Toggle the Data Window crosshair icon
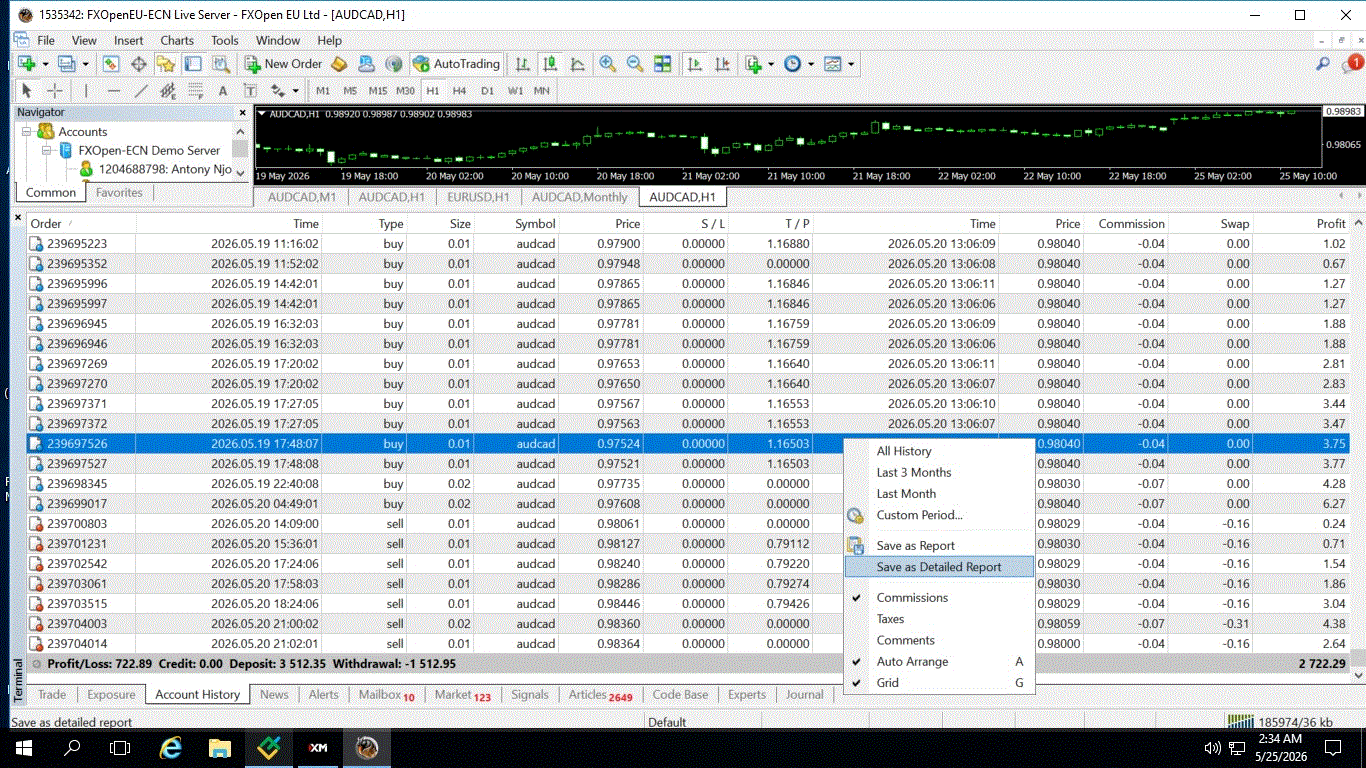 pos(138,64)
